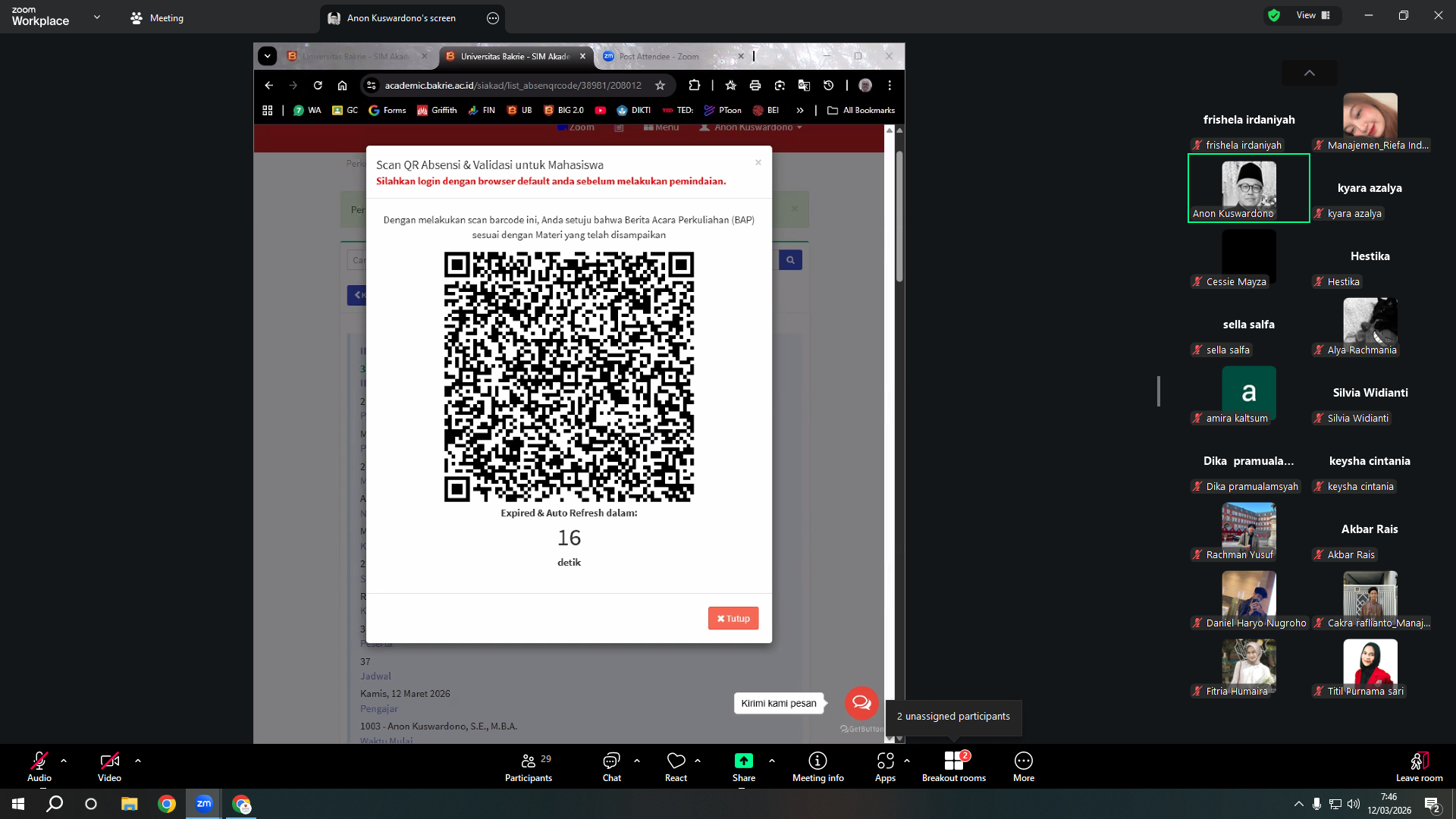
Task: Open options on the shared screen tab
Action: point(493,18)
